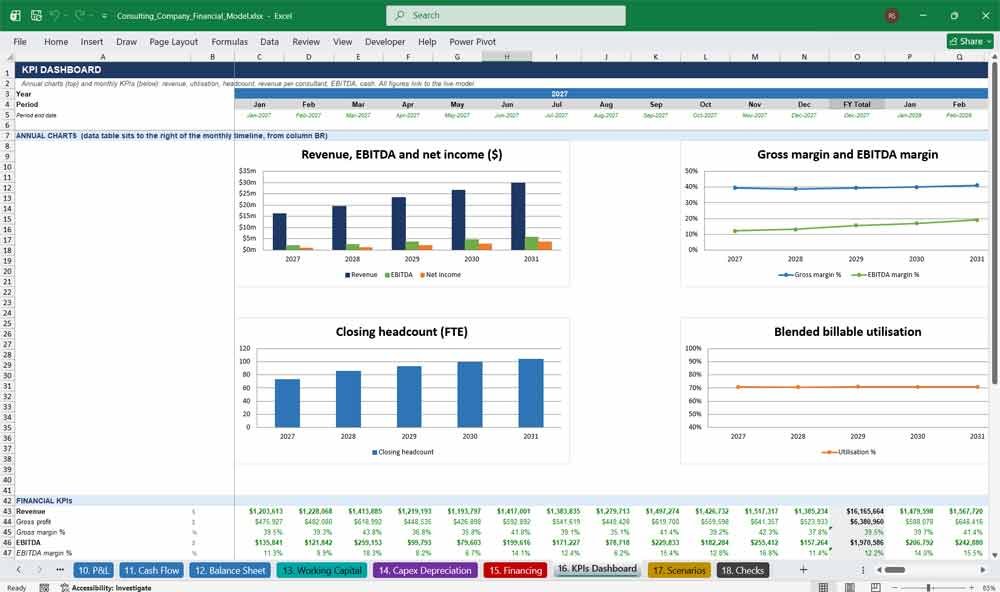Click the zoom out minus icon

click(x=895, y=587)
